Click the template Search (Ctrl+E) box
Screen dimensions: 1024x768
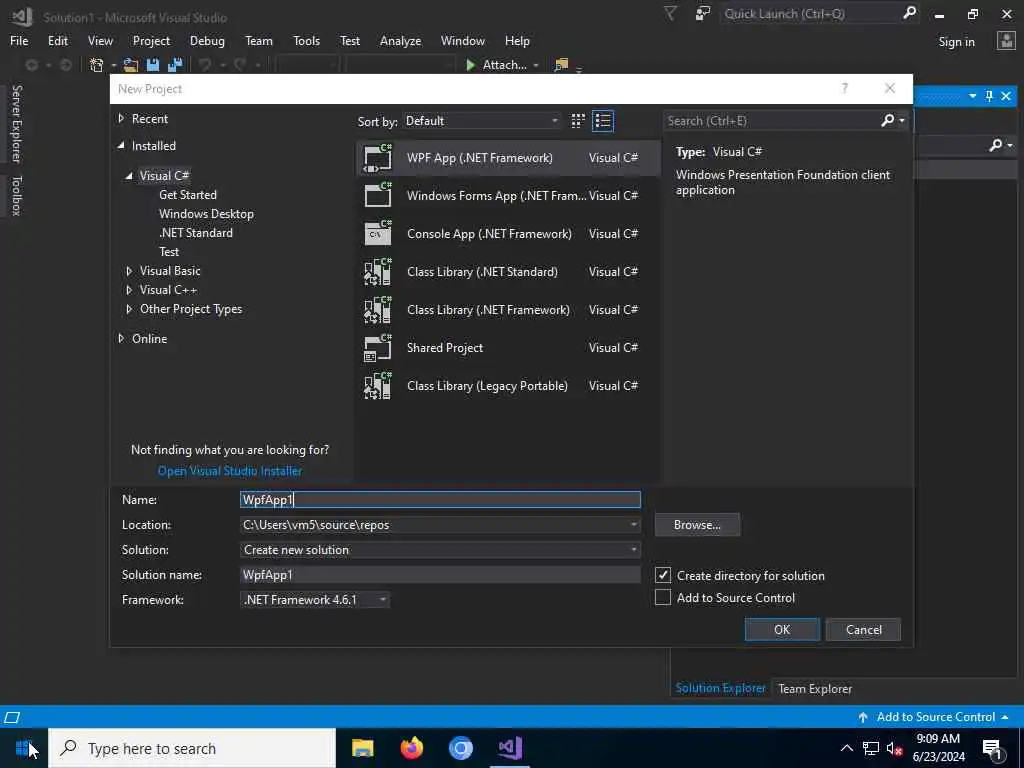[772, 121]
